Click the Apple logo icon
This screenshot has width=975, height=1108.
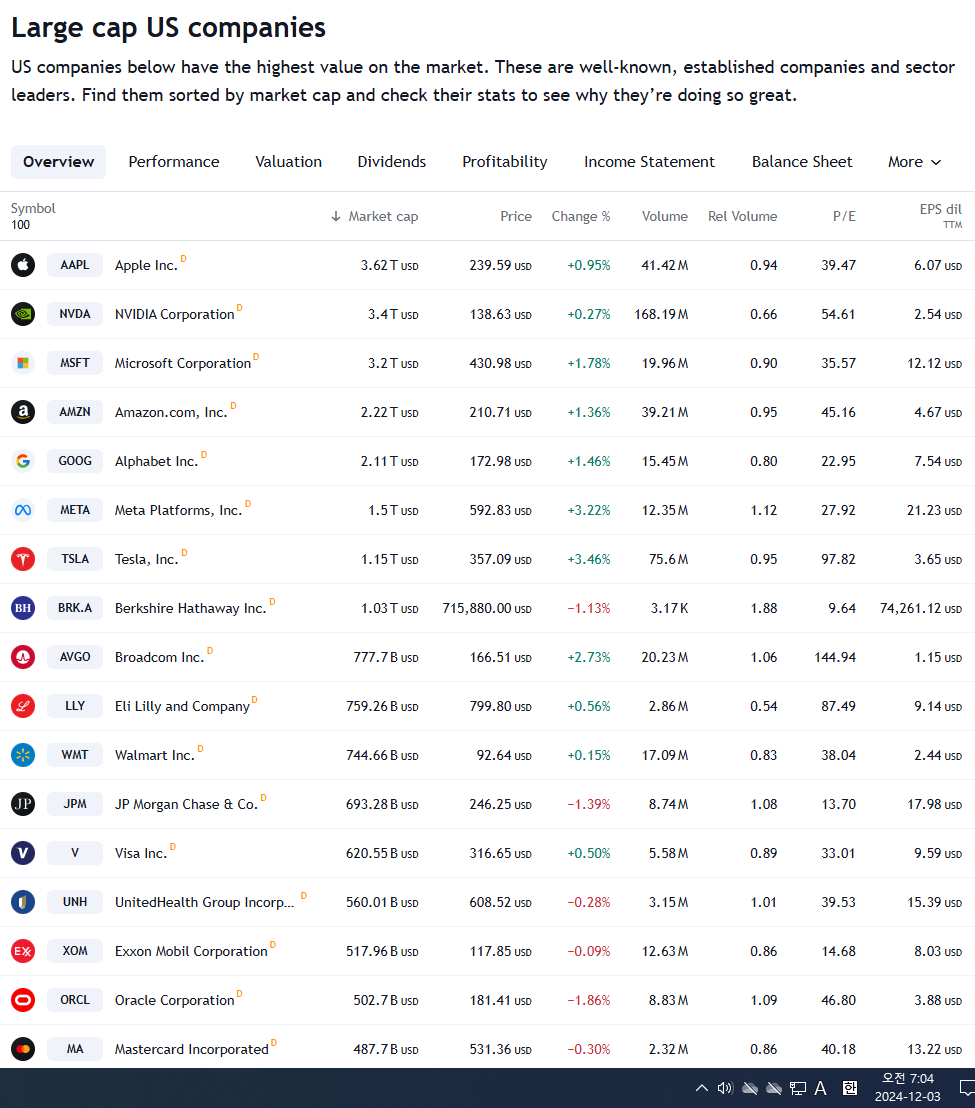(23, 265)
